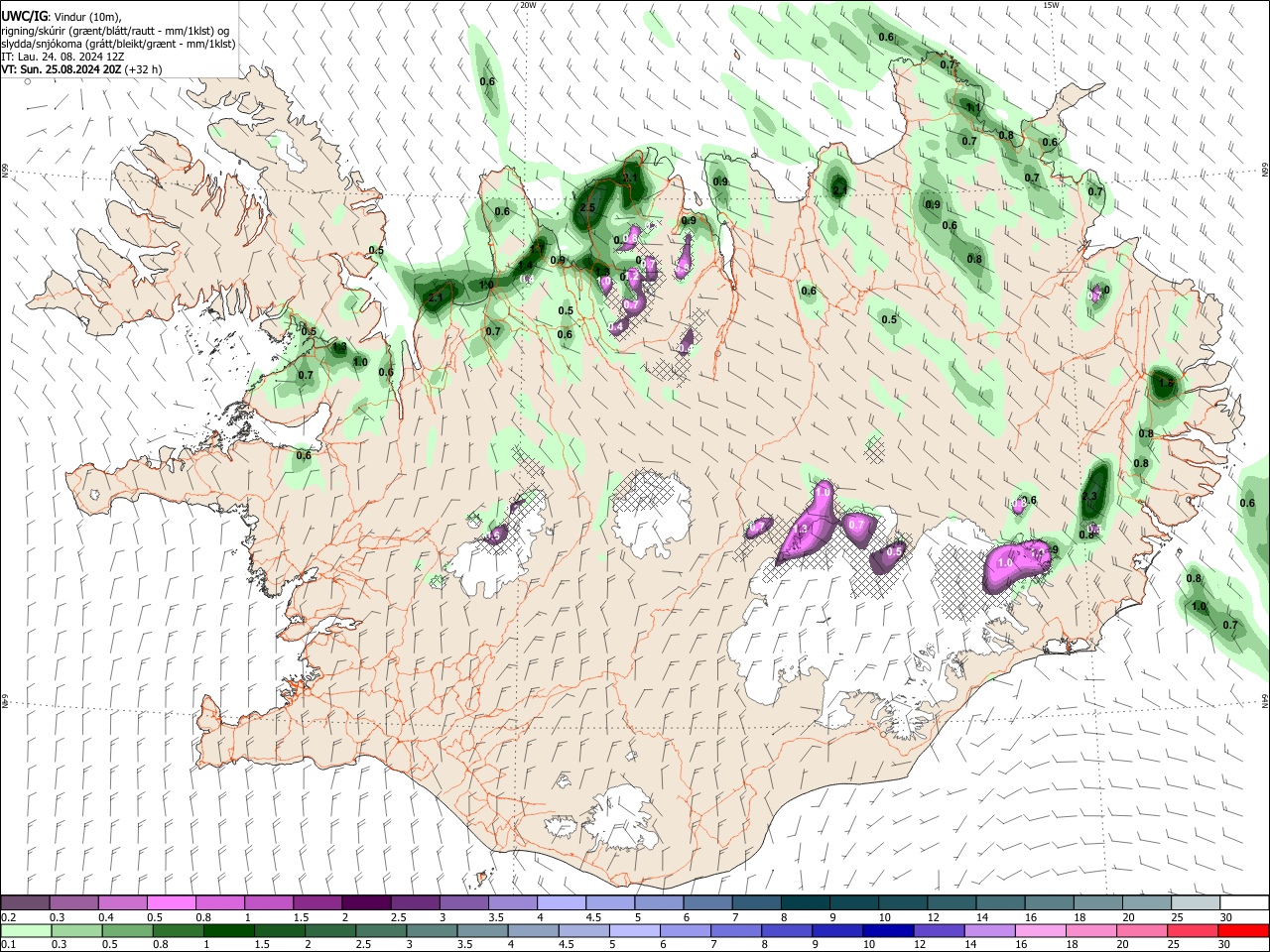Select the light lavender snow-scale swatch 4–4.5
This screenshot has height=952, width=1270.
point(561,903)
